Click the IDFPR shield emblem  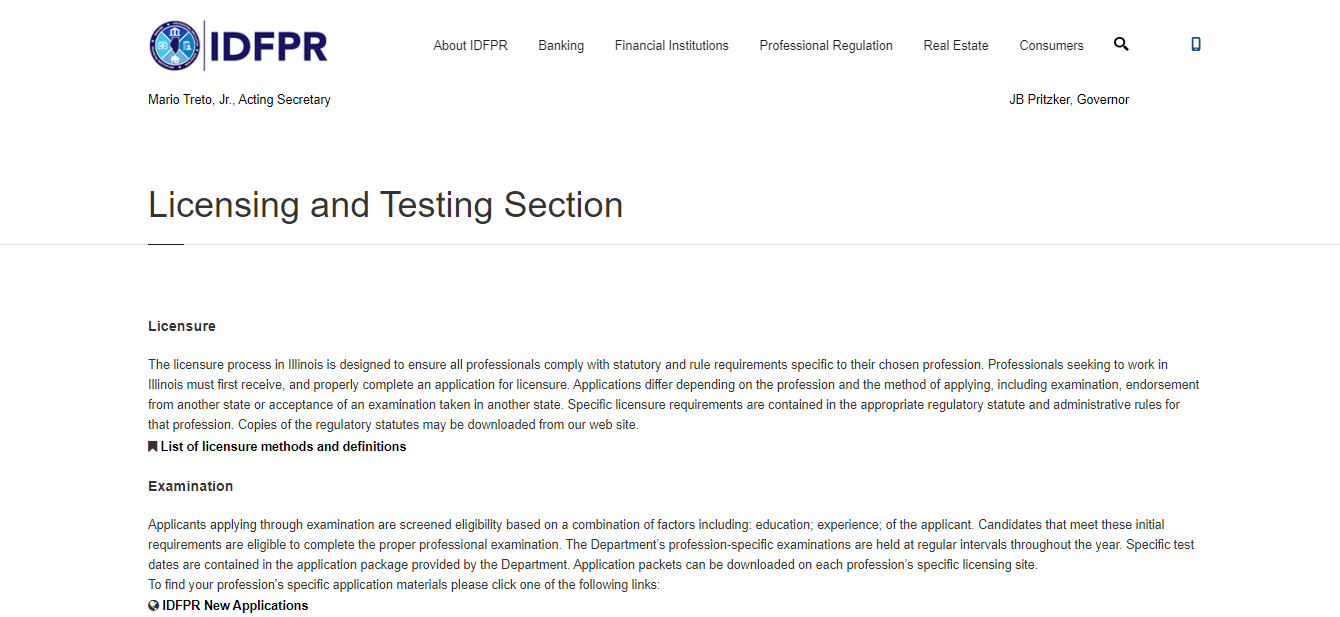[x=174, y=44]
